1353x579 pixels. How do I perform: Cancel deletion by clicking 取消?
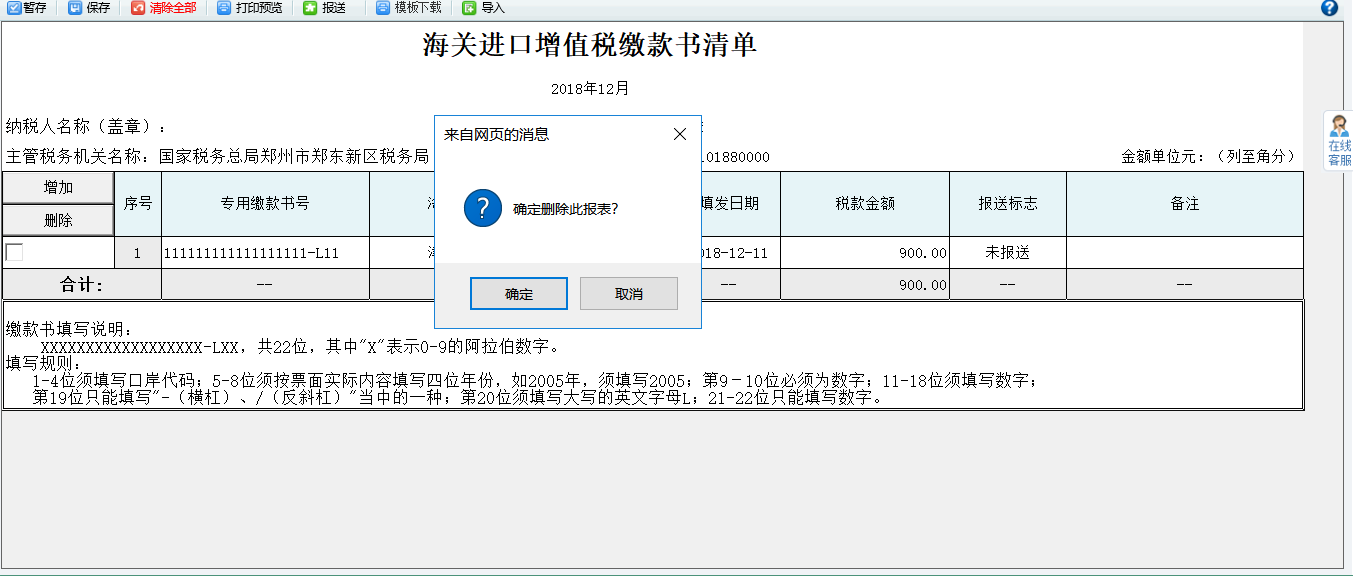pyautogui.click(x=629, y=293)
